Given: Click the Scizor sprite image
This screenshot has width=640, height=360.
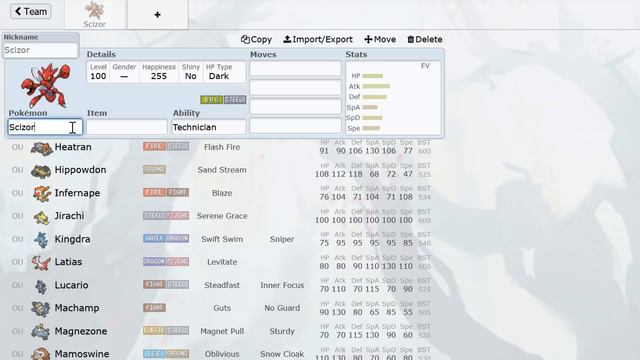Looking at the screenshot, I should pyautogui.click(x=46, y=85).
